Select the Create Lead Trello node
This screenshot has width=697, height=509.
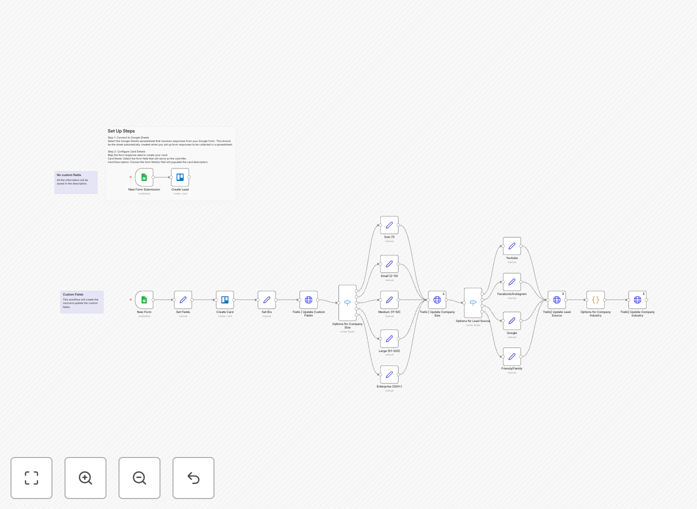click(x=180, y=177)
